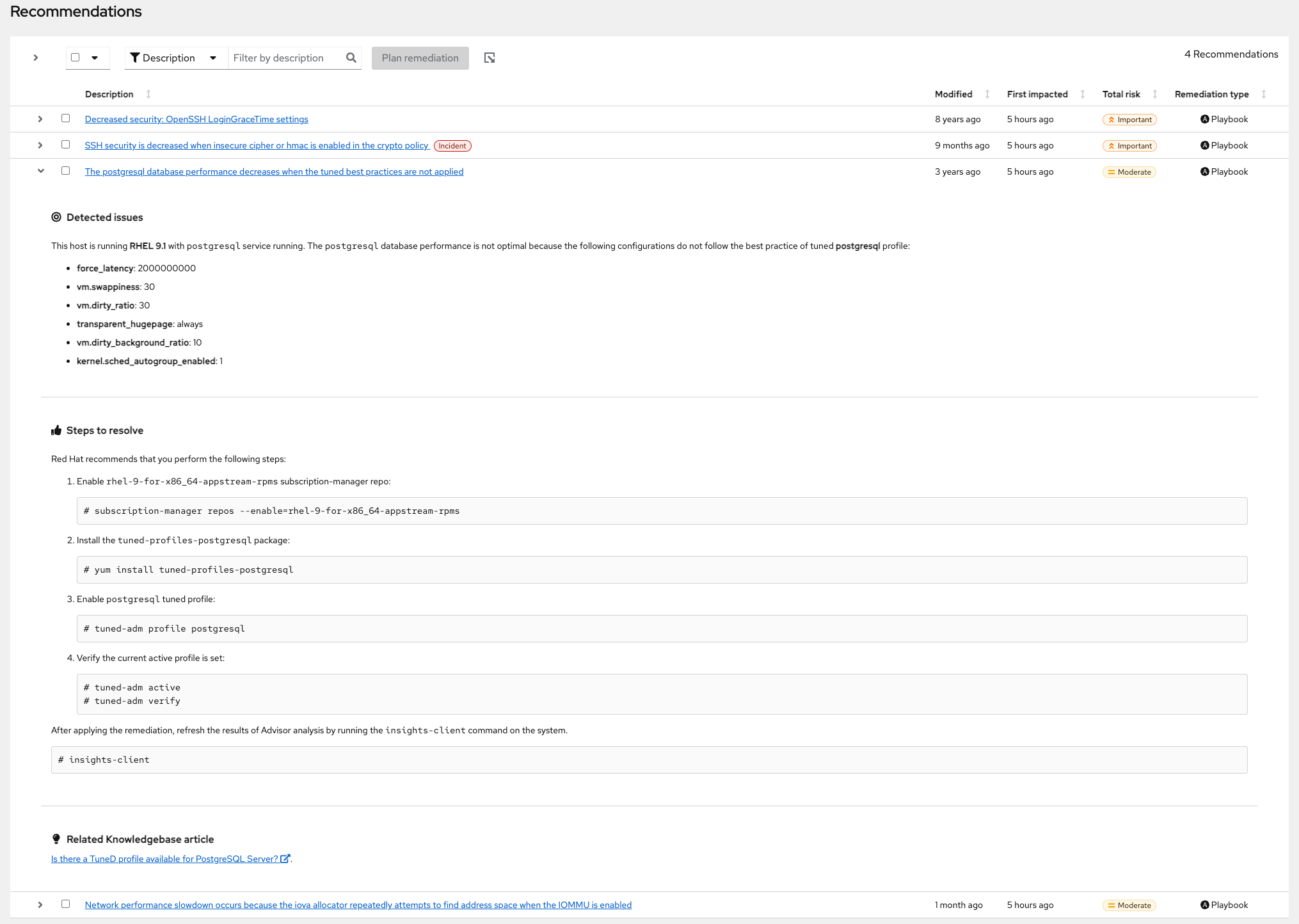This screenshot has height=924, width=1299.
Task: Click the Plan remediation button
Action: [420, 58]
